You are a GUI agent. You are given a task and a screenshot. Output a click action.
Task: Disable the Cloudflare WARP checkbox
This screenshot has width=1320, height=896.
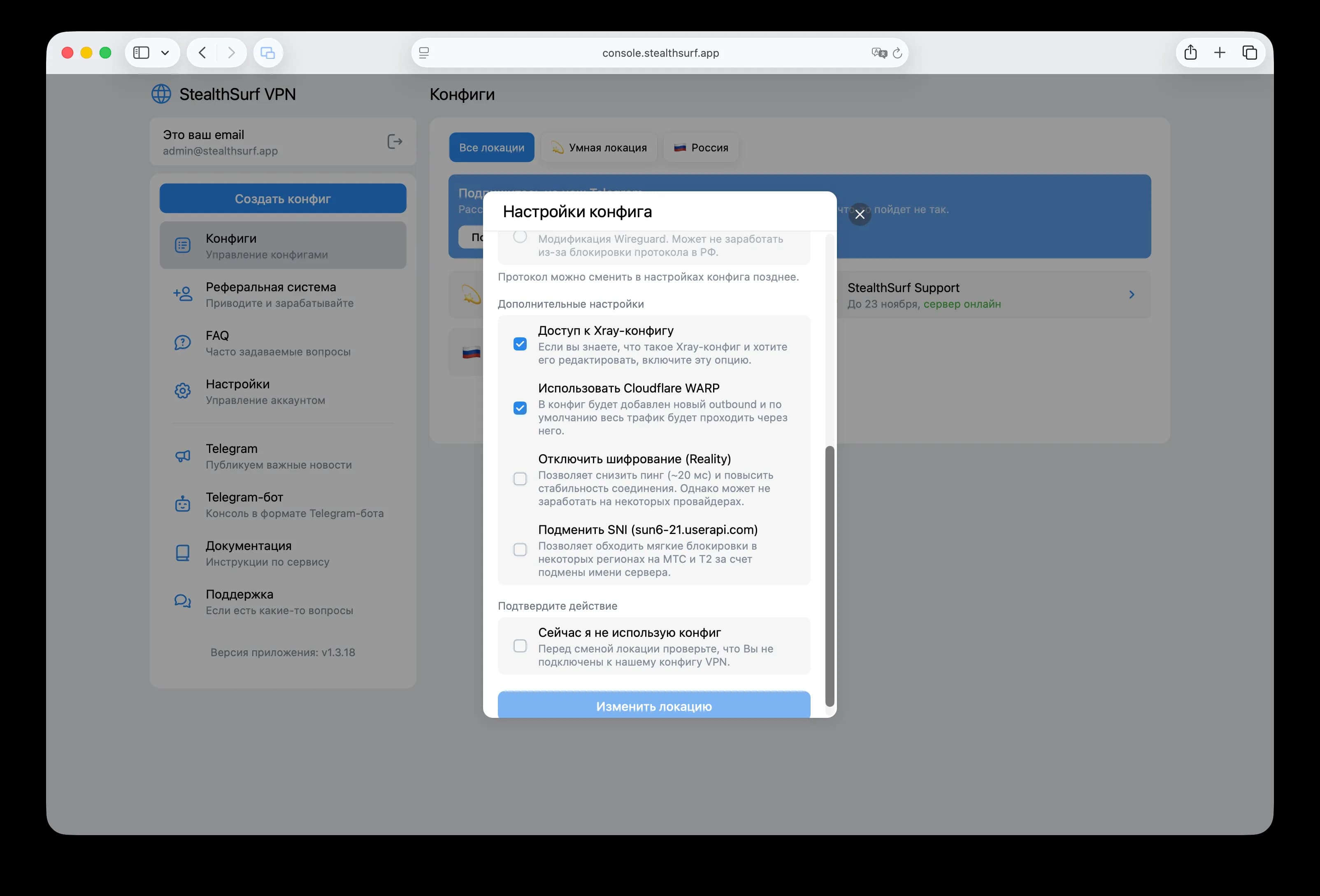pyautogui.click(x=520, y=408)
